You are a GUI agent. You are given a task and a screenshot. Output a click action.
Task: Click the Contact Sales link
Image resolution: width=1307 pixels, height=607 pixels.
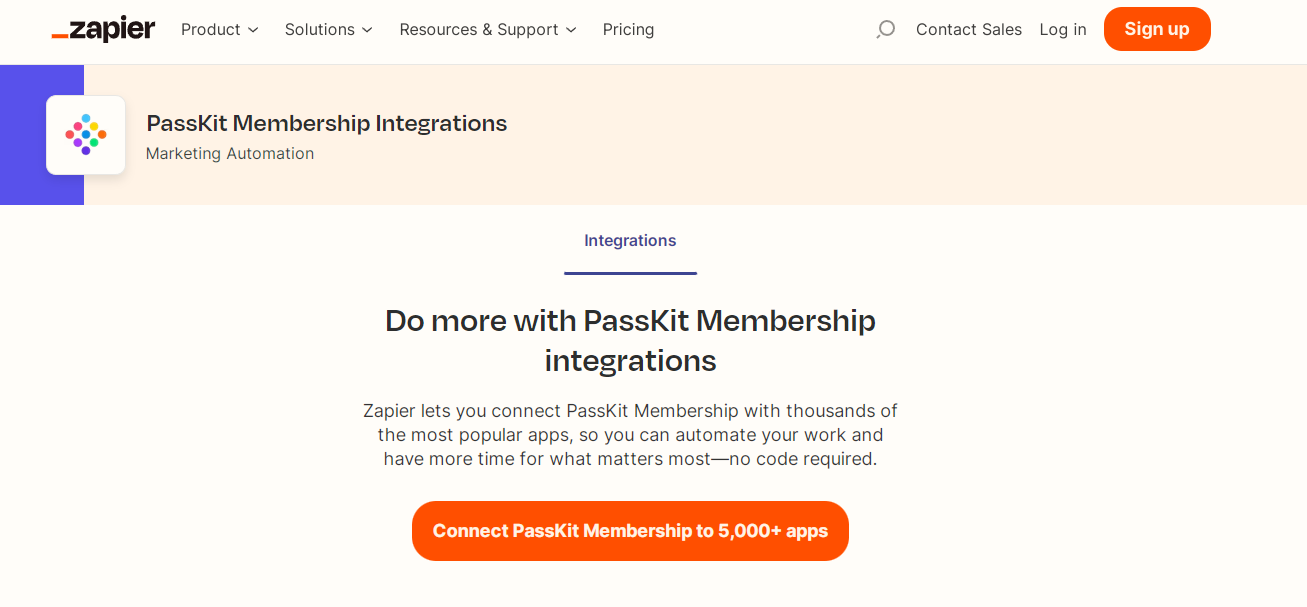click(968, 30)
